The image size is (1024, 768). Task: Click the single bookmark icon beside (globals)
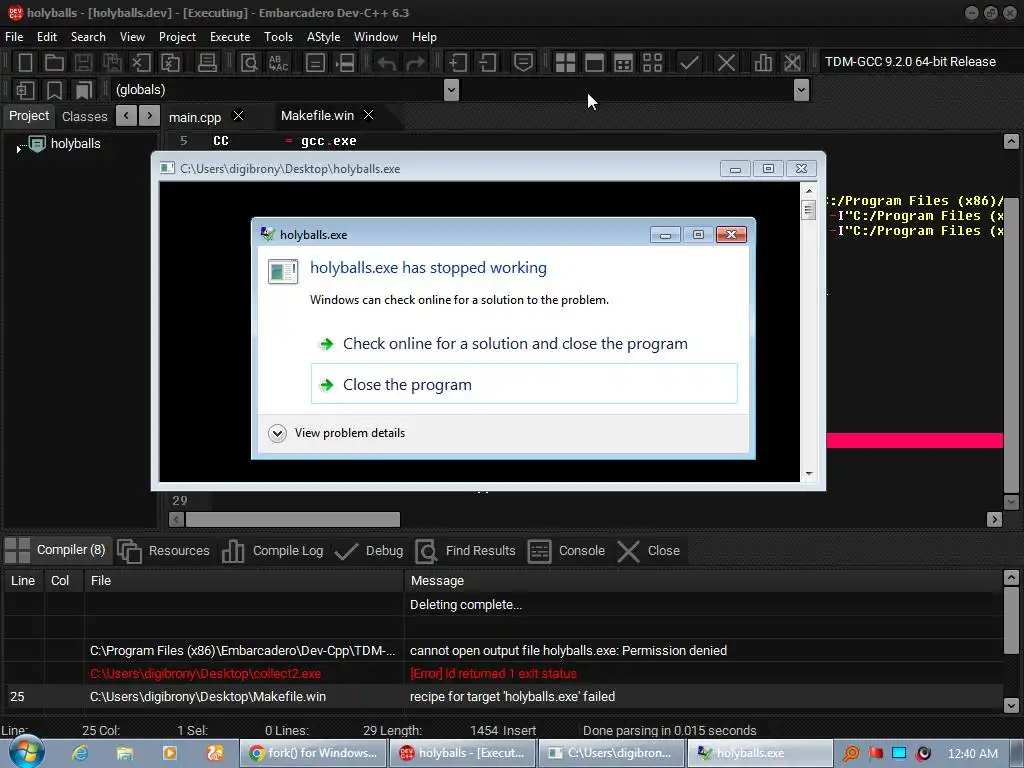click(54, 90)
